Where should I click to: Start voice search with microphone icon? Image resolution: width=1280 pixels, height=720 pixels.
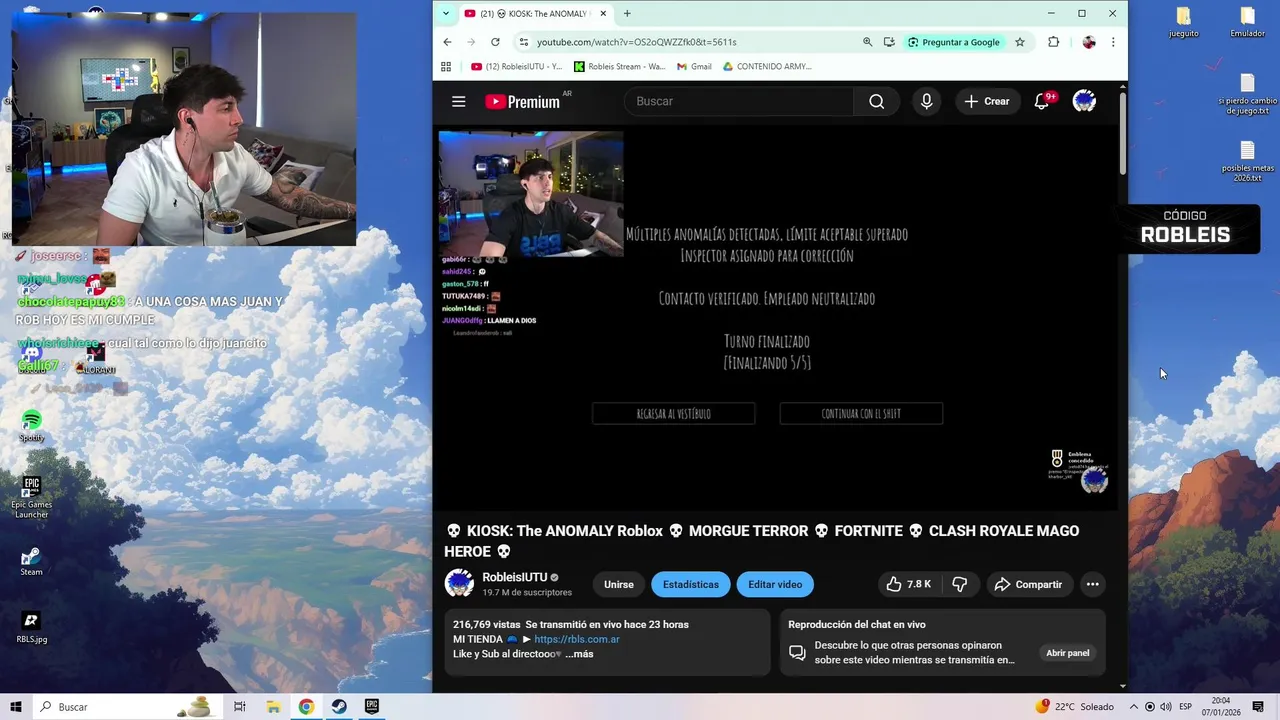pyautogui.click(x=926, y=101)
